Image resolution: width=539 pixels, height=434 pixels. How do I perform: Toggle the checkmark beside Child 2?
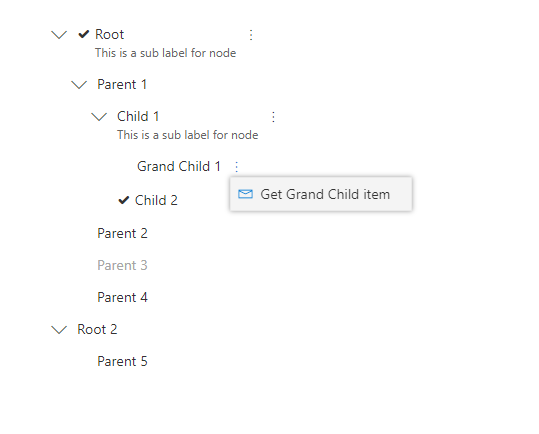point(123,200)
